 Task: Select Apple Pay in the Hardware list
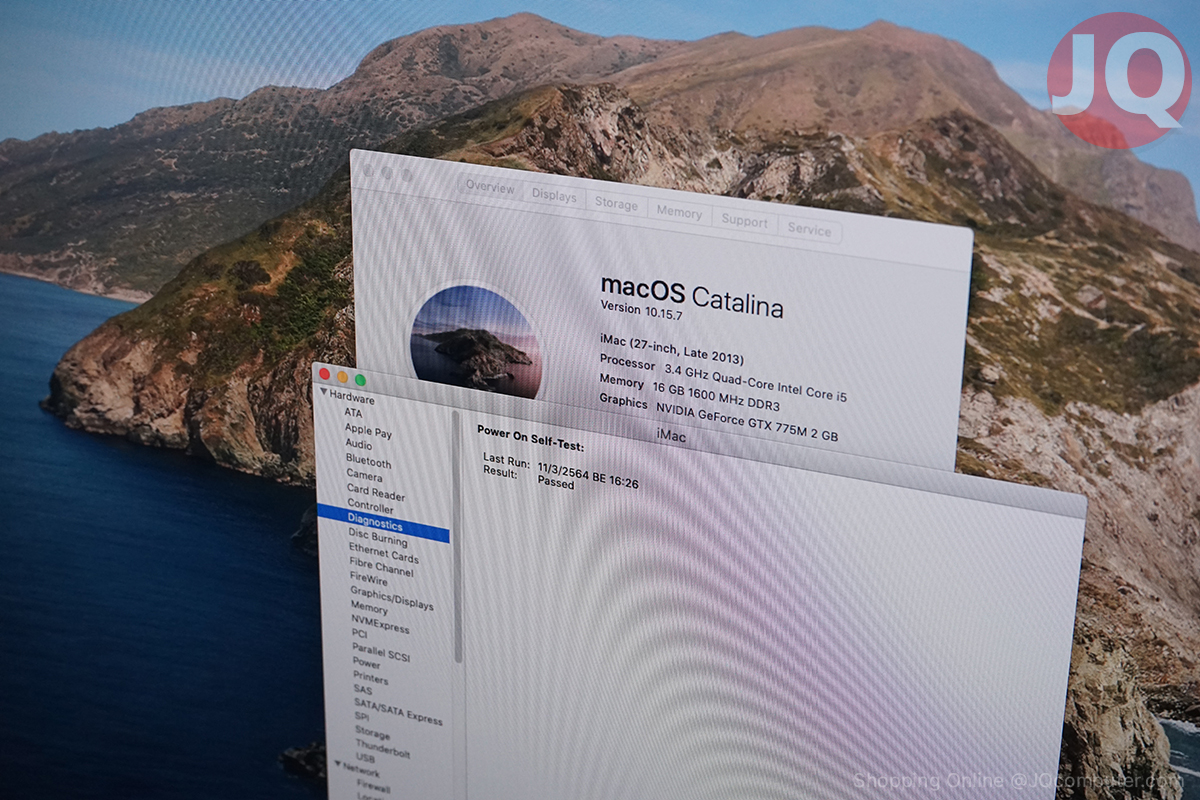pos(368,431)
